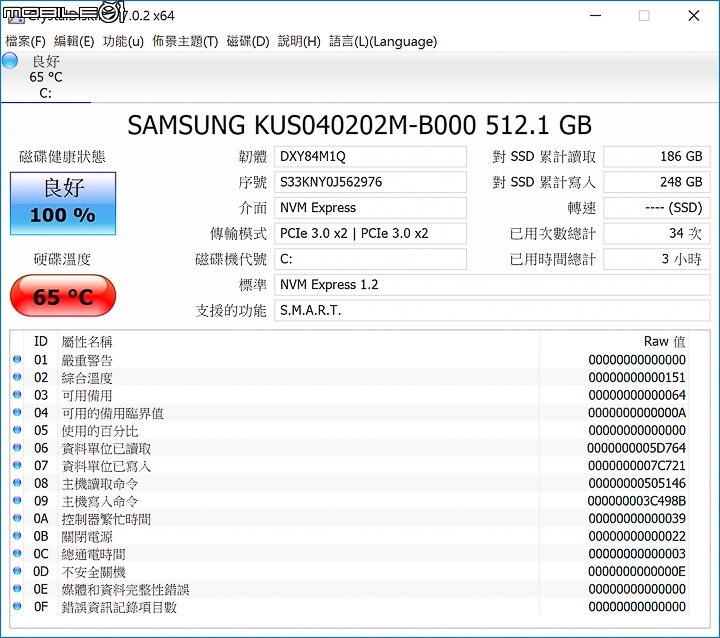The height and width of the screenshot is (638, 720).
Task: Click the blue status dot for ID 09
Action: coord(17,500)
